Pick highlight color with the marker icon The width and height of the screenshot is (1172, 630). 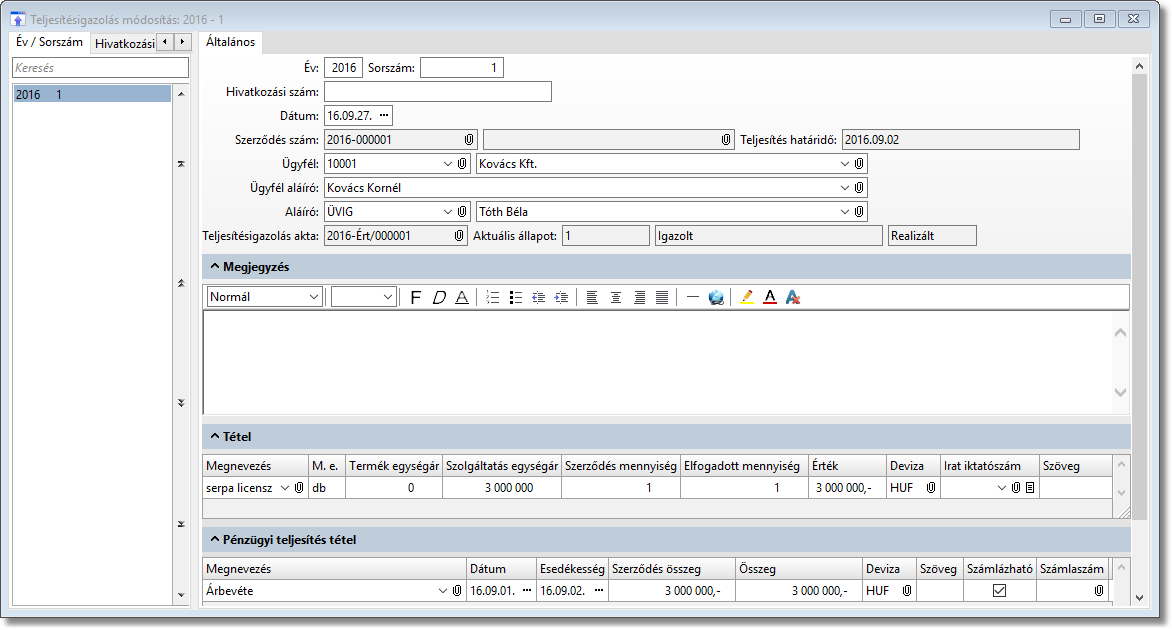point(746,298)
